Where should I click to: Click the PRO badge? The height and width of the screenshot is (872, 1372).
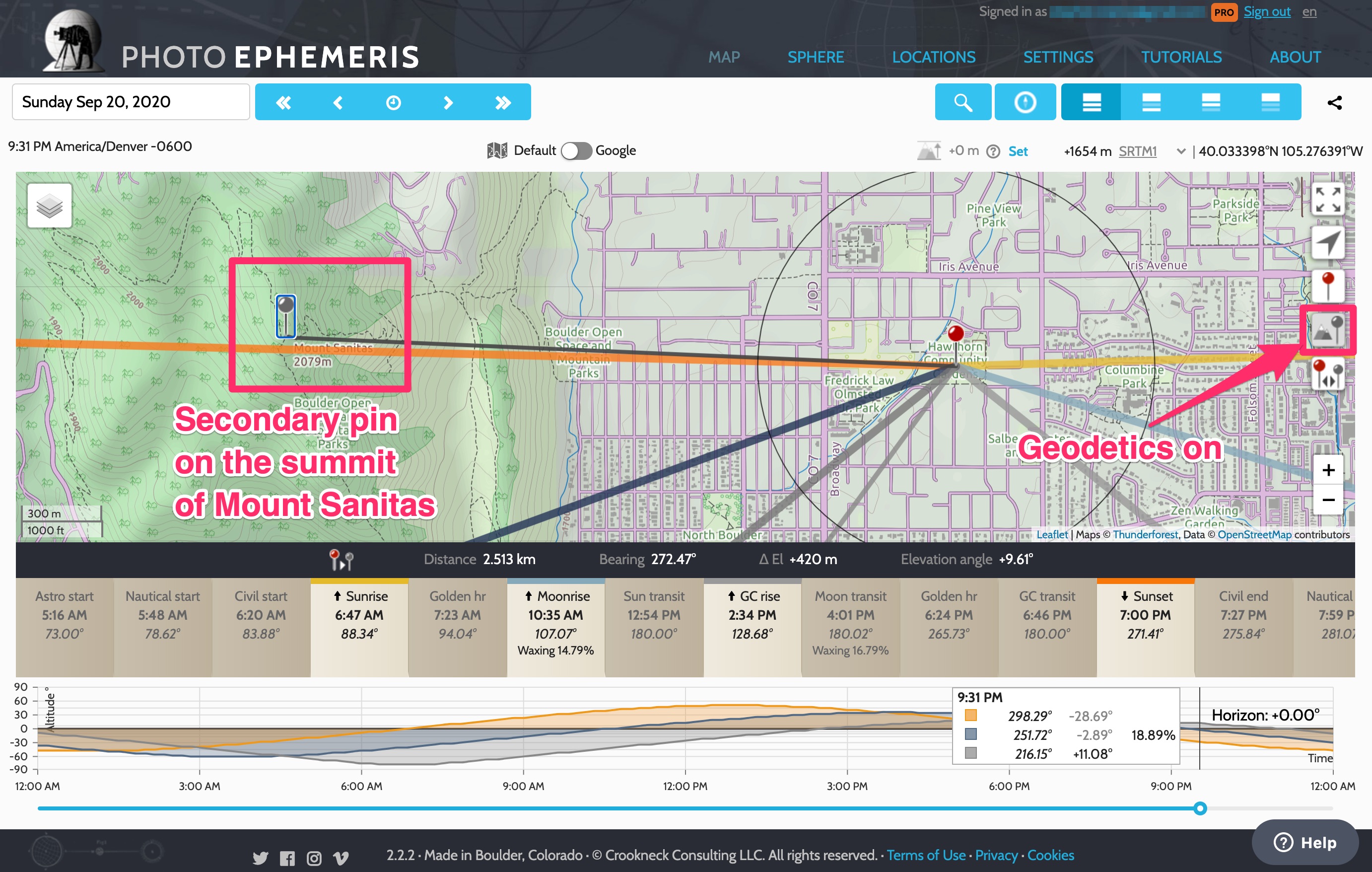(1224, 12)
